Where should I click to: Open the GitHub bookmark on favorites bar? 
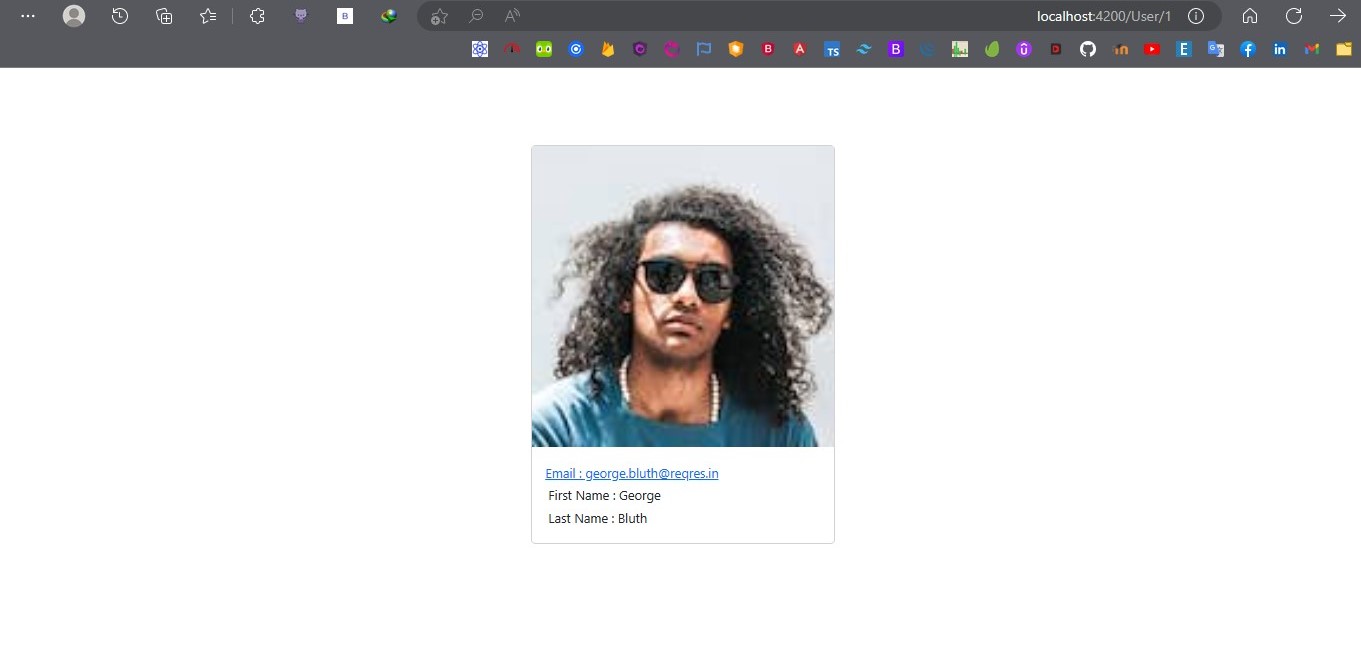coord(1087,48)
